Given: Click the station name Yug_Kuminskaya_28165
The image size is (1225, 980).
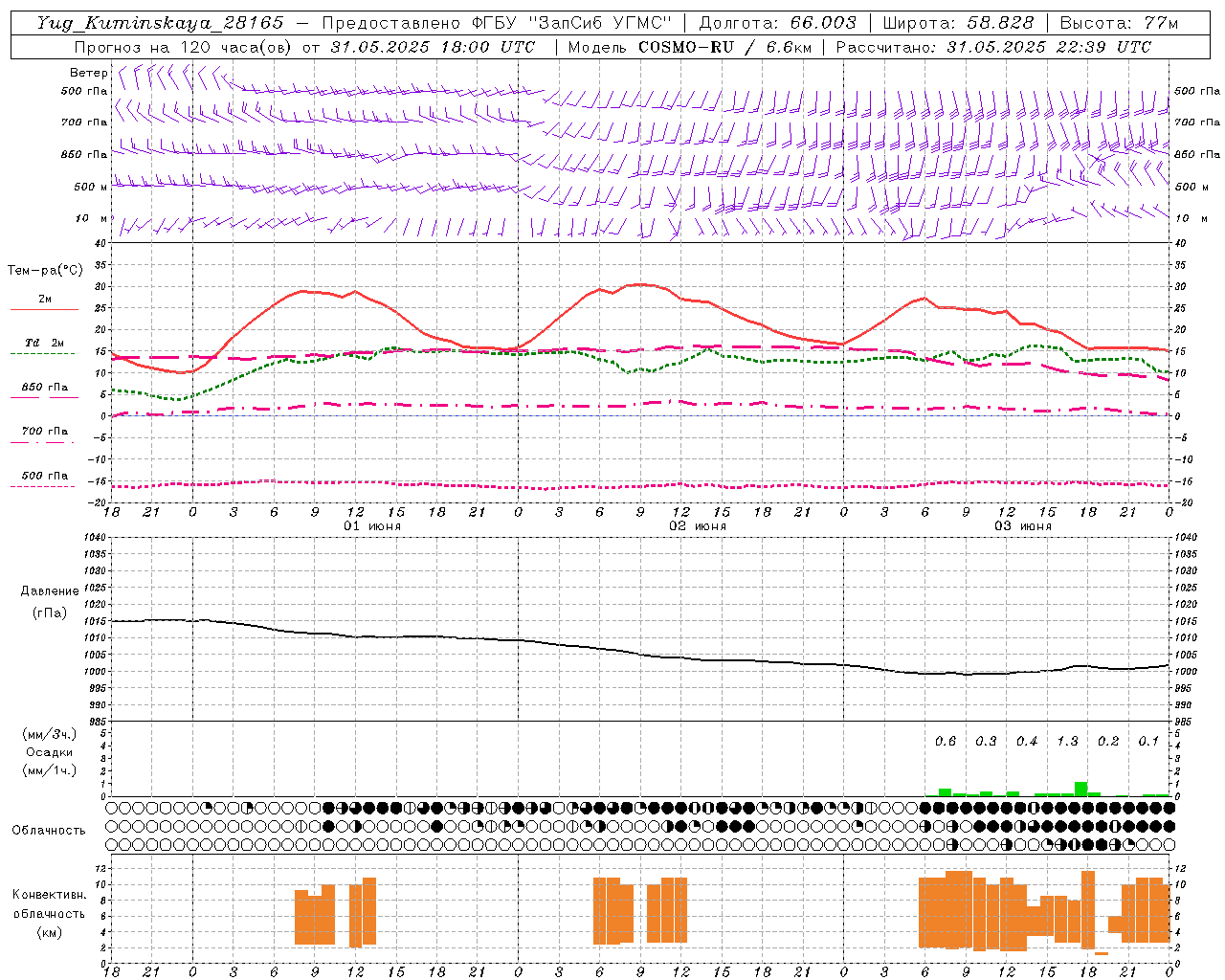Looking at the screenshot, I should click(161, 23).
